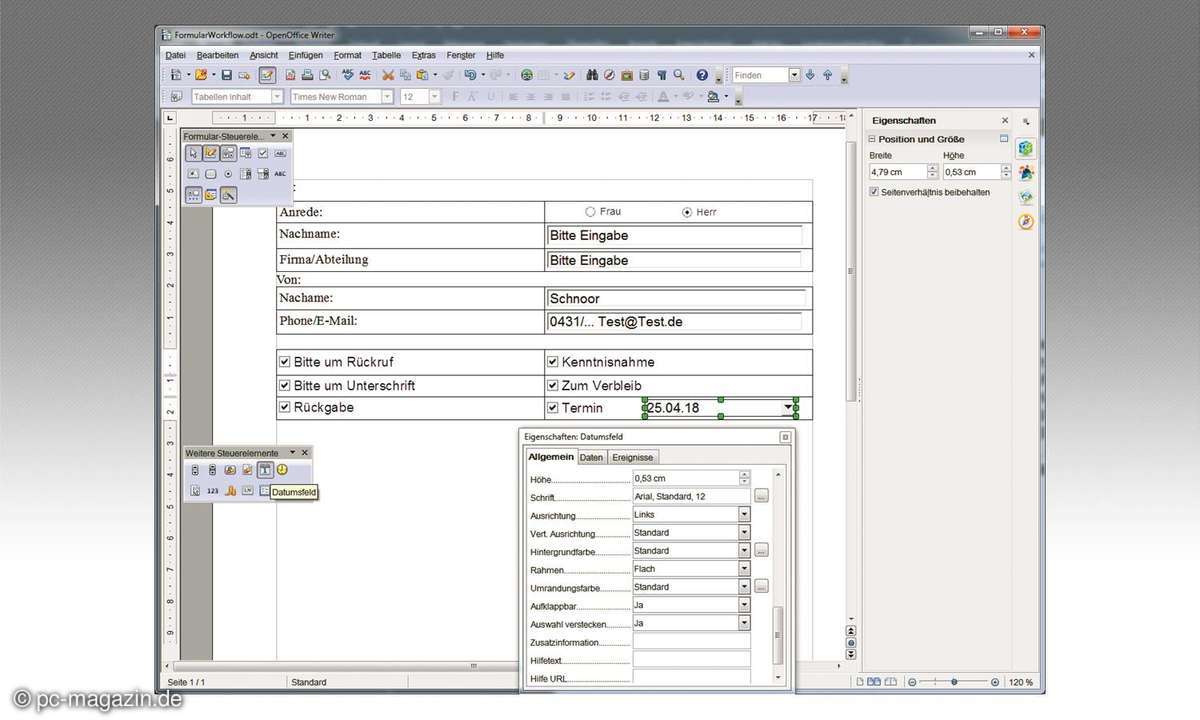Open the Times New Roman font dropdown
The height and width of the screenshot is (720, 1200).
coord(388,97)
